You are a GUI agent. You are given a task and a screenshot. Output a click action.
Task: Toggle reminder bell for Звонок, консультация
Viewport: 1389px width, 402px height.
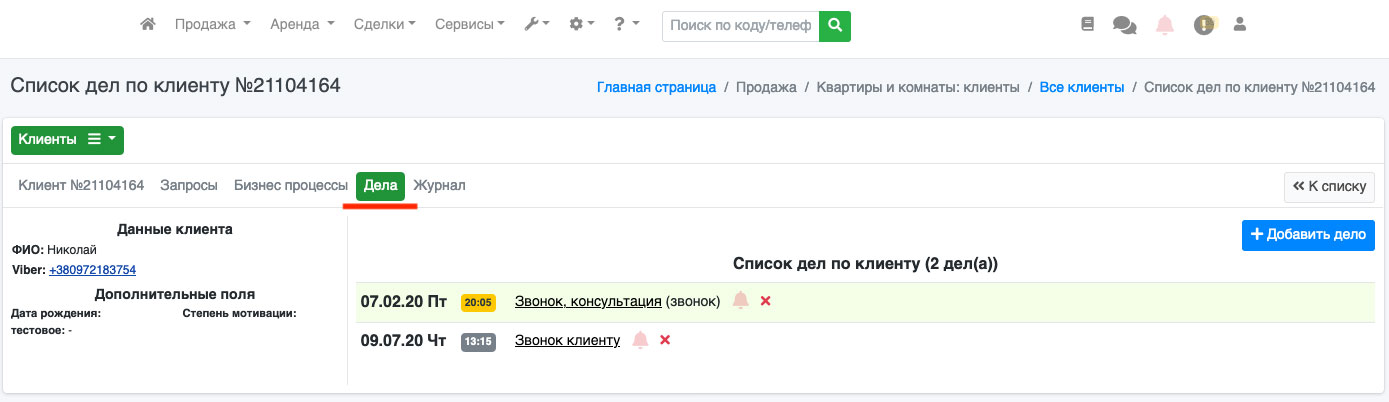(740, 301)
